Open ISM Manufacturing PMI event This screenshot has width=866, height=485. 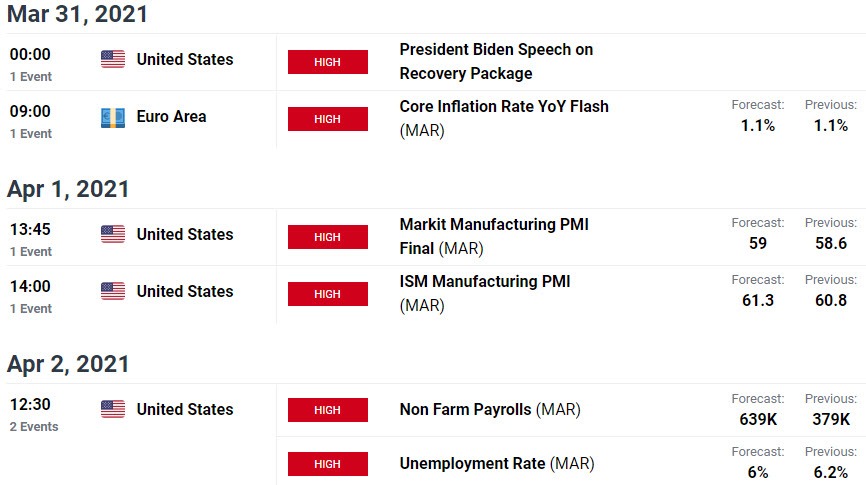(x=484, y=293)
